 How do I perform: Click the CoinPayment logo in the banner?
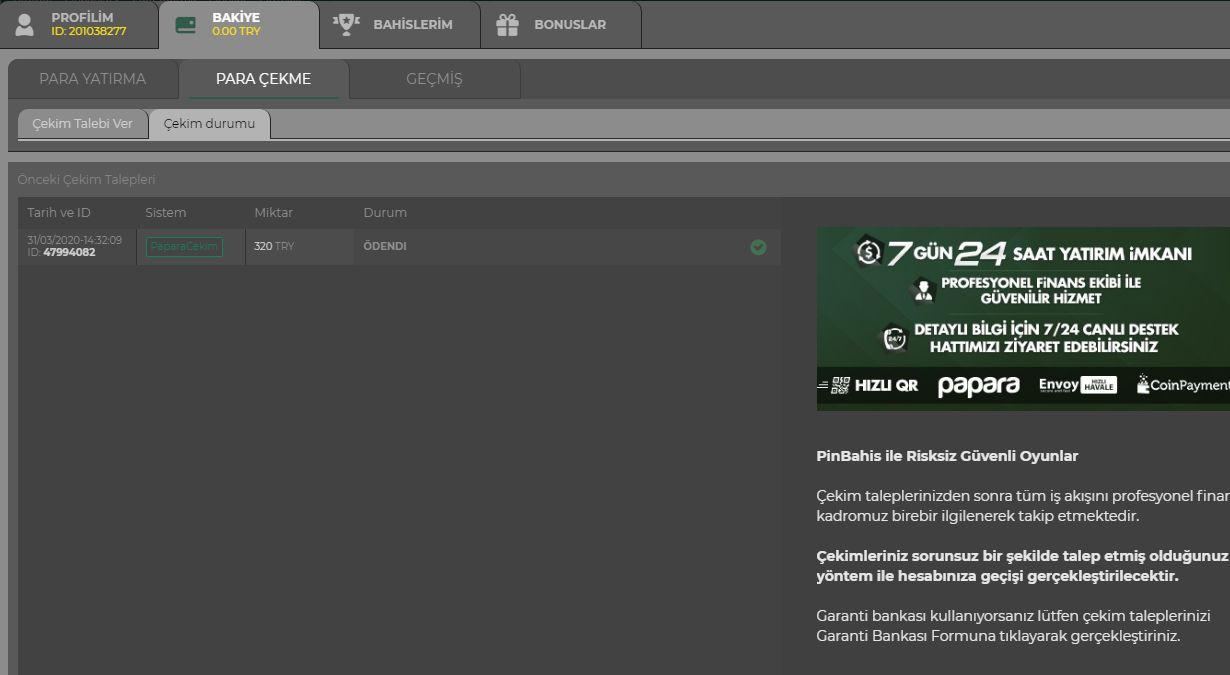[1183, 385]
